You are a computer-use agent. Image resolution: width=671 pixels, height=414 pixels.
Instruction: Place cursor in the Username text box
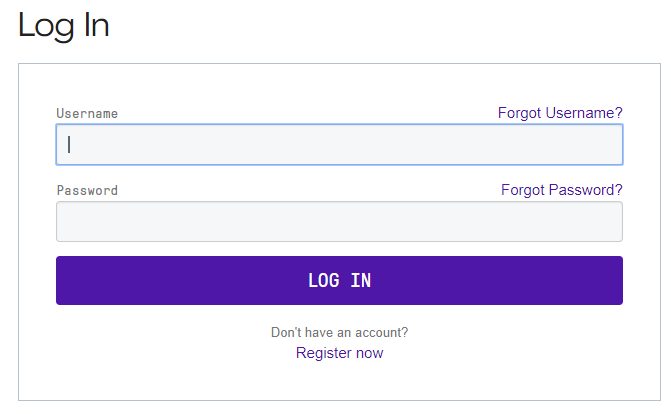pyautogui.click(x=339, y=144)
